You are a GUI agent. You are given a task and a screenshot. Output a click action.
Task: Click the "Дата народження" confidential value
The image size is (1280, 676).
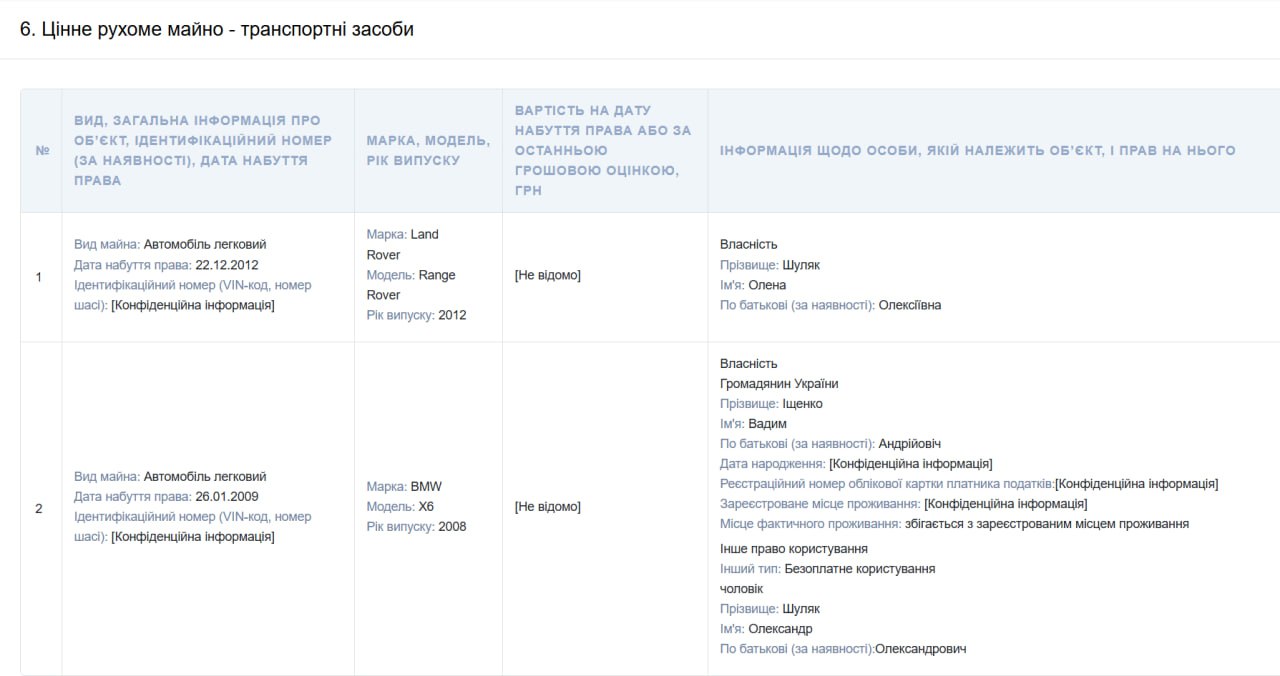pyautogui.click(x=911, y=464)
